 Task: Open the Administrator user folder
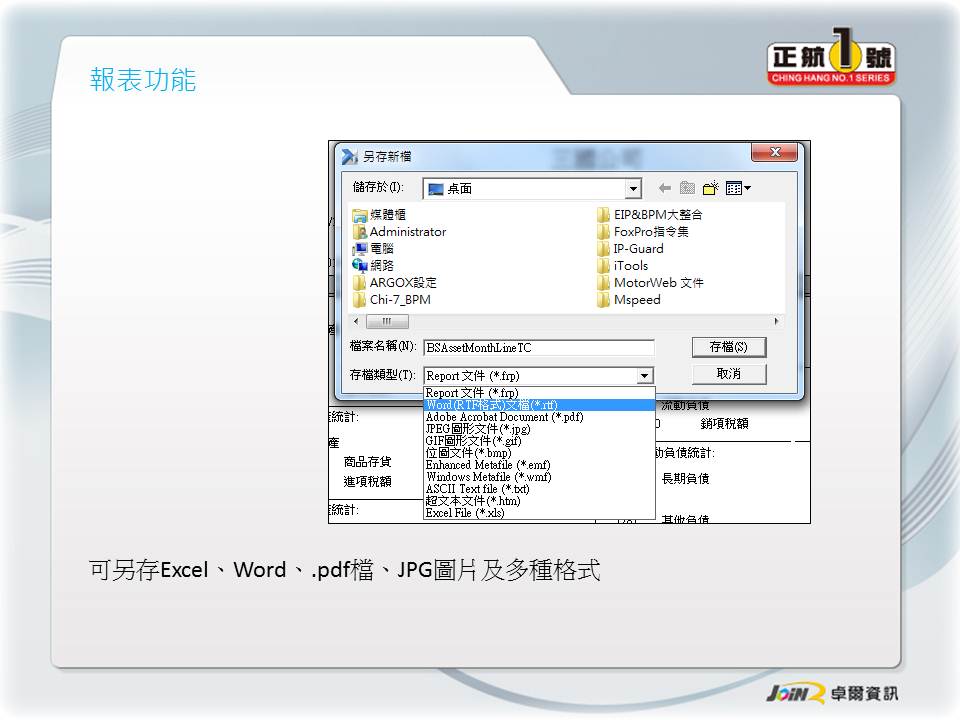coord(407,231)
